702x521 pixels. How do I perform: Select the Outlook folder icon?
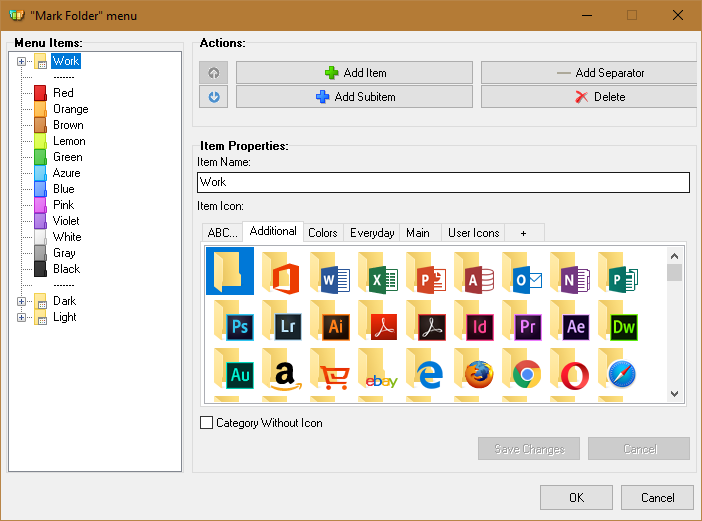[x=522, y=272]
